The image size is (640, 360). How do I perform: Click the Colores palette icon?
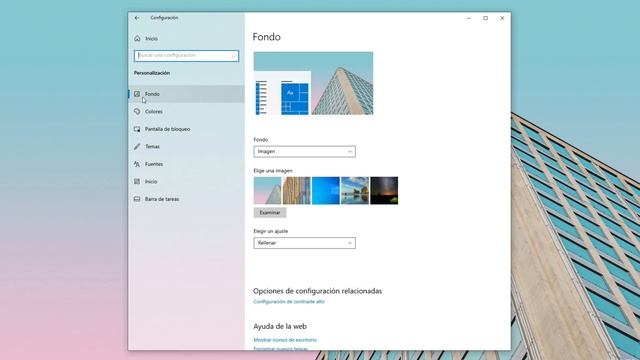pos(137,111)
